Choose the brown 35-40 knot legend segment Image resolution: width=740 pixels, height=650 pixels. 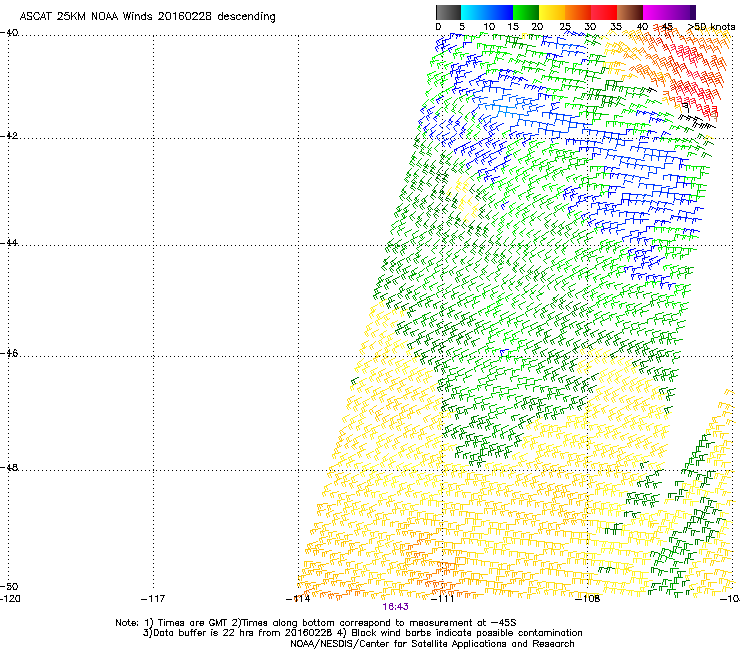630,12
